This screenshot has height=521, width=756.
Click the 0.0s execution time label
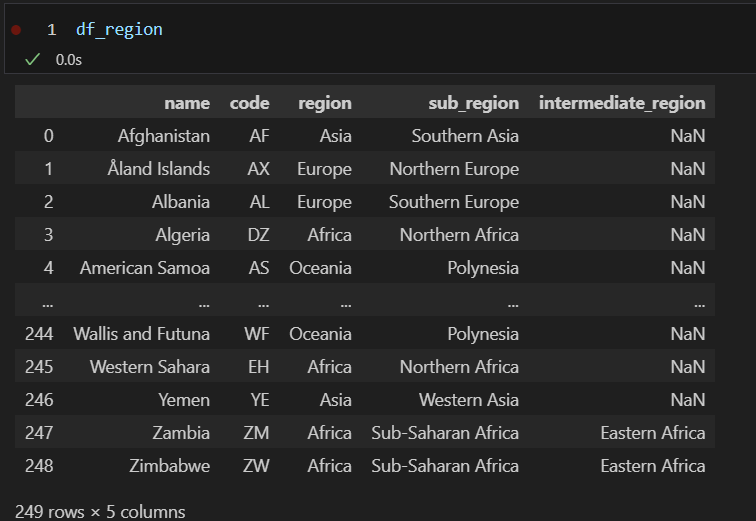click(68, 60)
